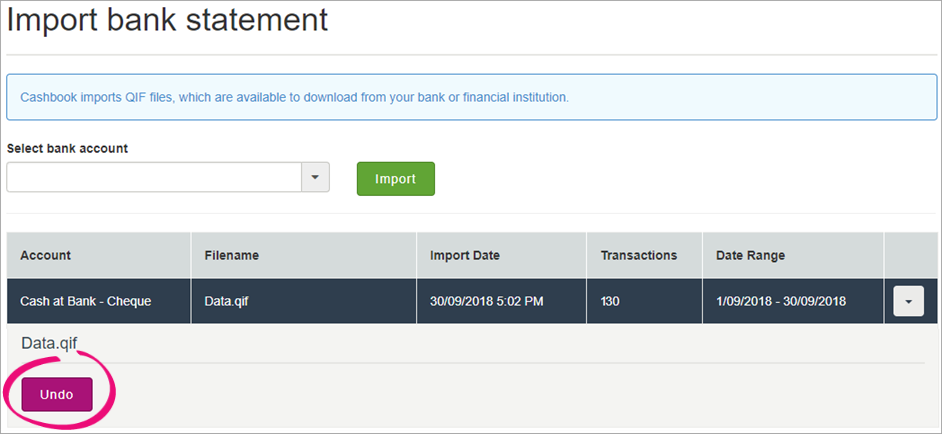Image resolution: width=942 pixels, height=434 pixels.
Task: Click the Import Date column header
Action: [x=465, y=255]
